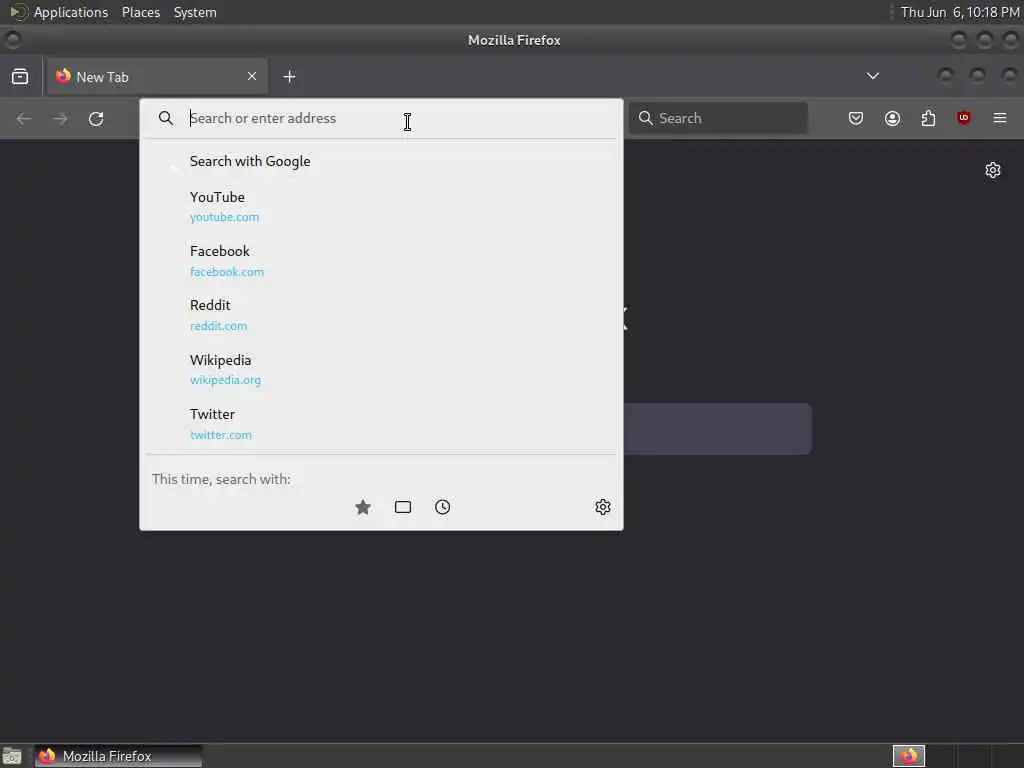Select the Reddit suggestion

(381, 315)
